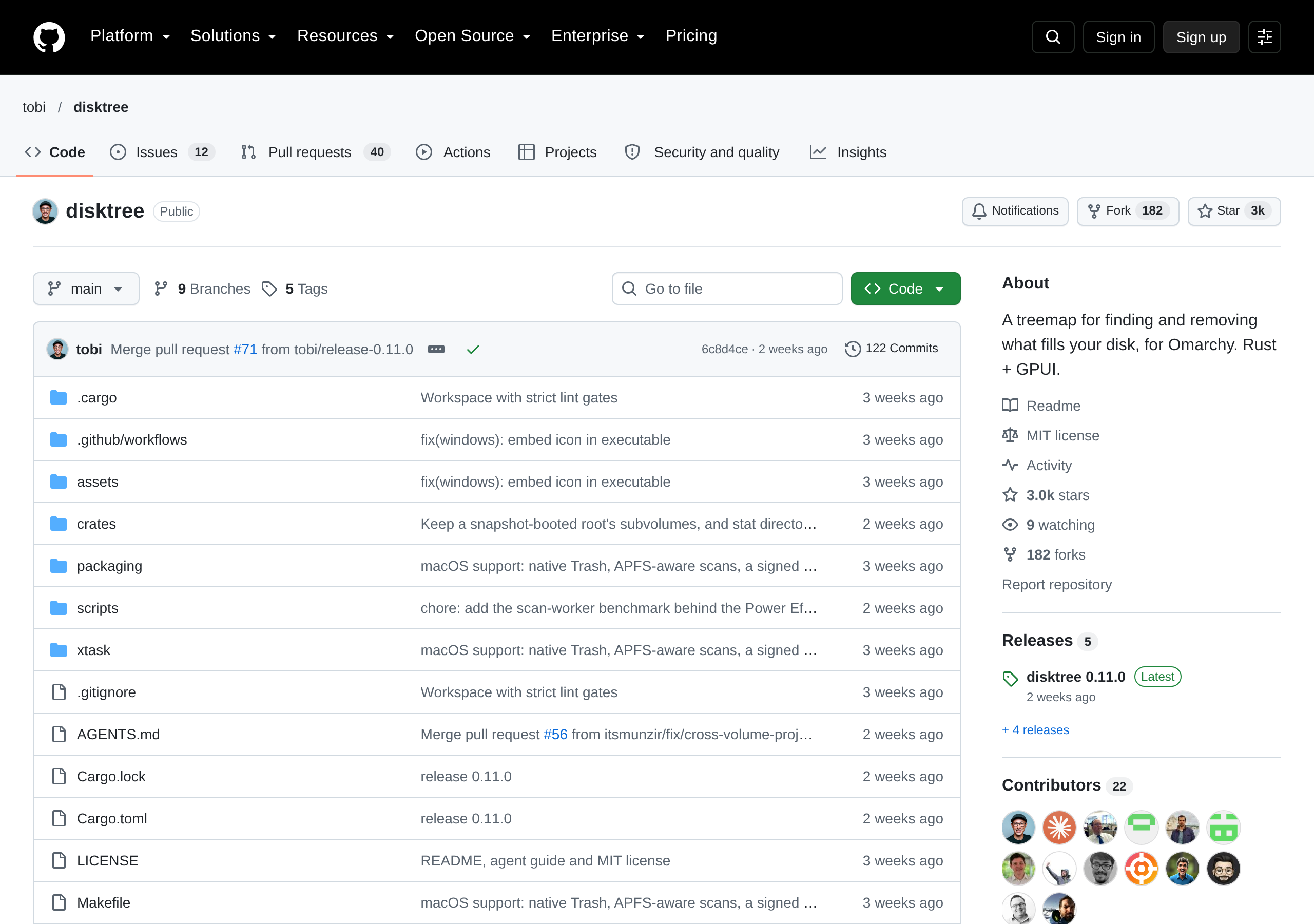Click the AGENTS.md file icon
The image size is (1314, 924).
pos(59,734)
